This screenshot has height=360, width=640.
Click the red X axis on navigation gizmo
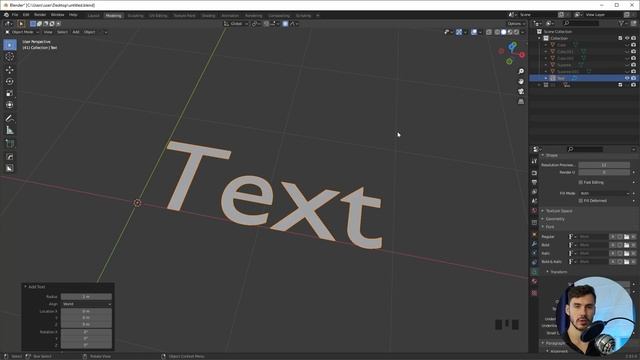[522, 55]
